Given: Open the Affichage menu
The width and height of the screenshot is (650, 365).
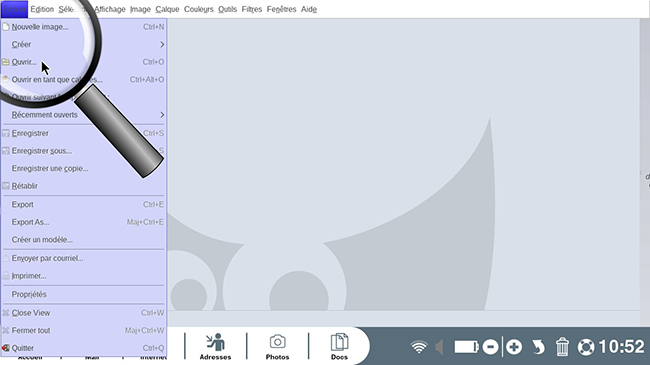Looking at the screenshot, I should tap(110, 9).
